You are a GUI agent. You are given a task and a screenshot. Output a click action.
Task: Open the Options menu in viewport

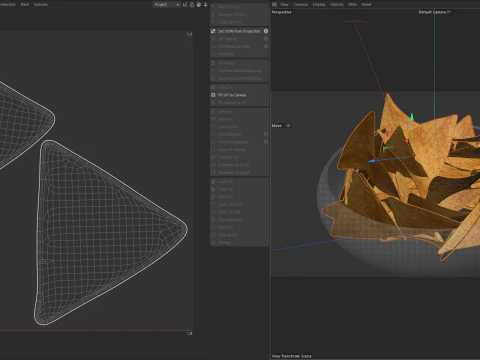click(337, 4)
